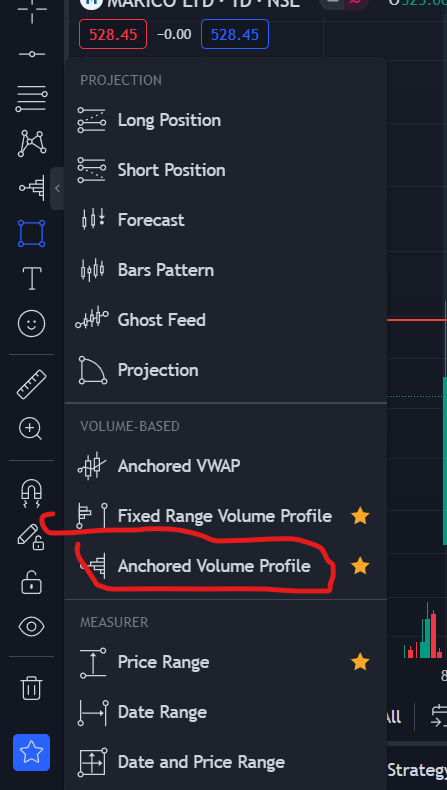
Task: Hide all drawings with eye icon
Action: pyautogui.click(x=32, y=627)
